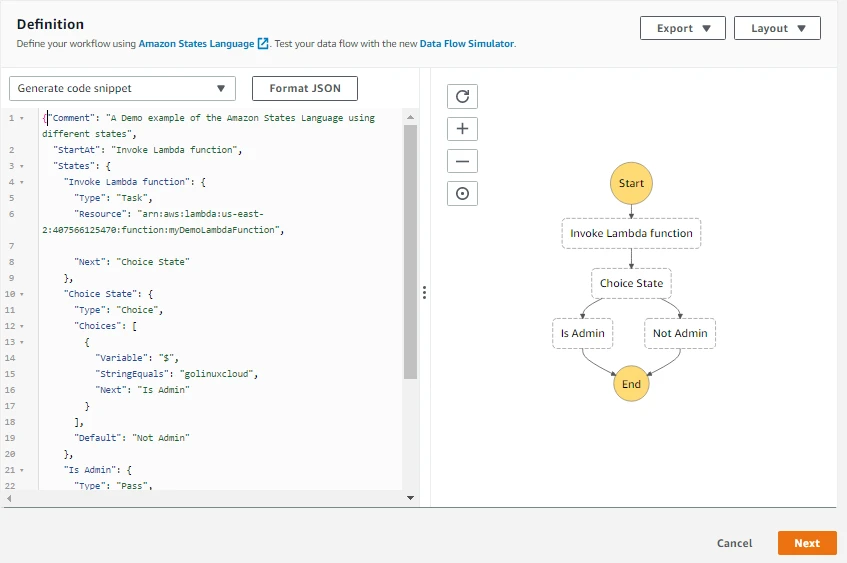The width and height of the screenshot is (847, 563).
Task: Select the Invoke Lambda function node
Action: (631, 233)
